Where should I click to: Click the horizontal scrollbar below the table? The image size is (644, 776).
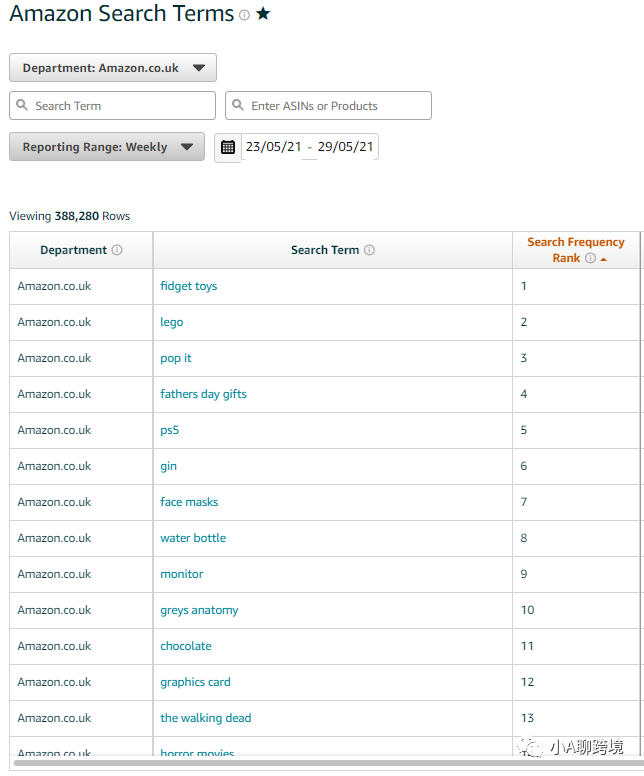(x=329, y=763)
